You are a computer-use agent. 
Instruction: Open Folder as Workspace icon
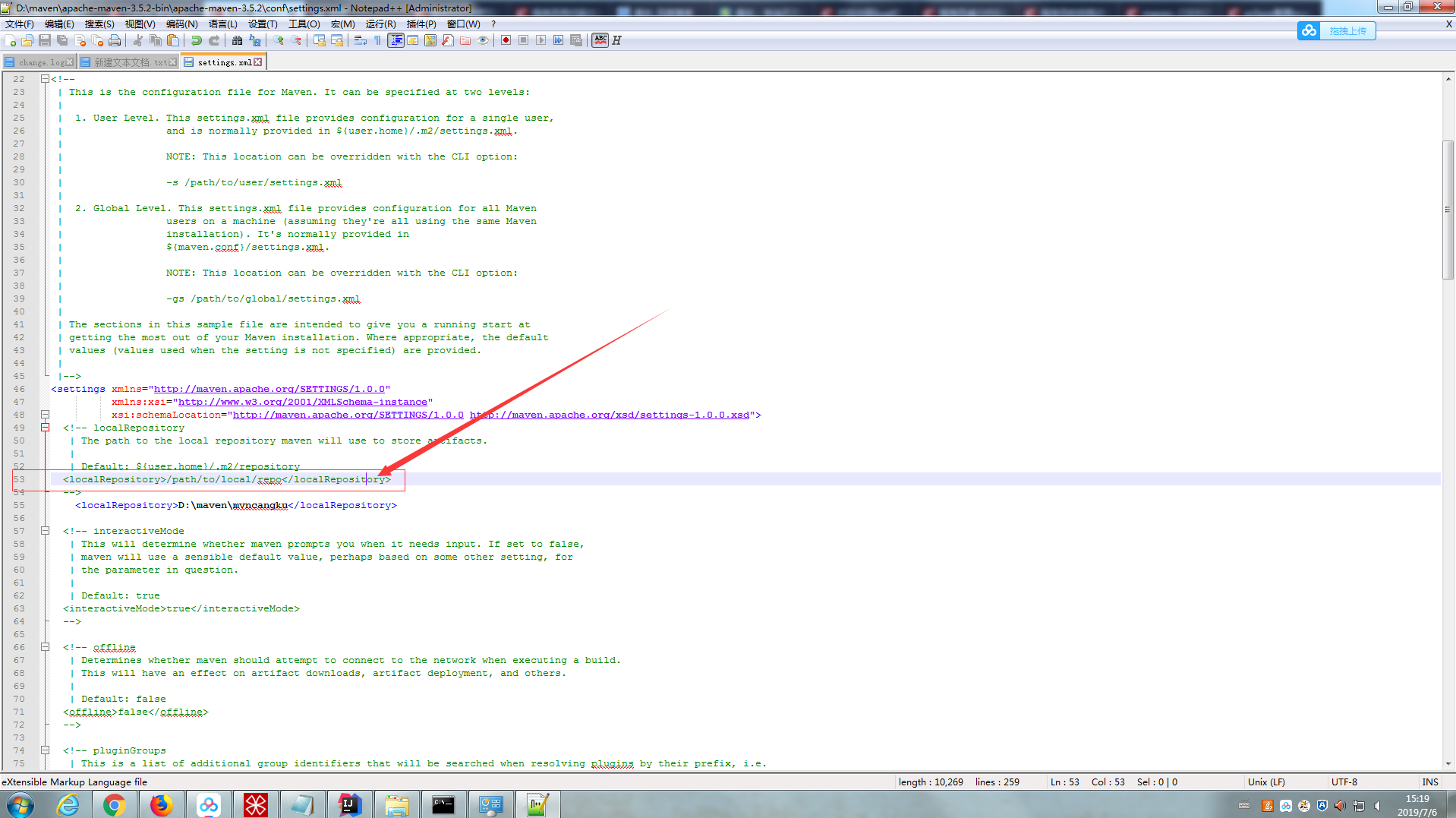tap(465, 40)
